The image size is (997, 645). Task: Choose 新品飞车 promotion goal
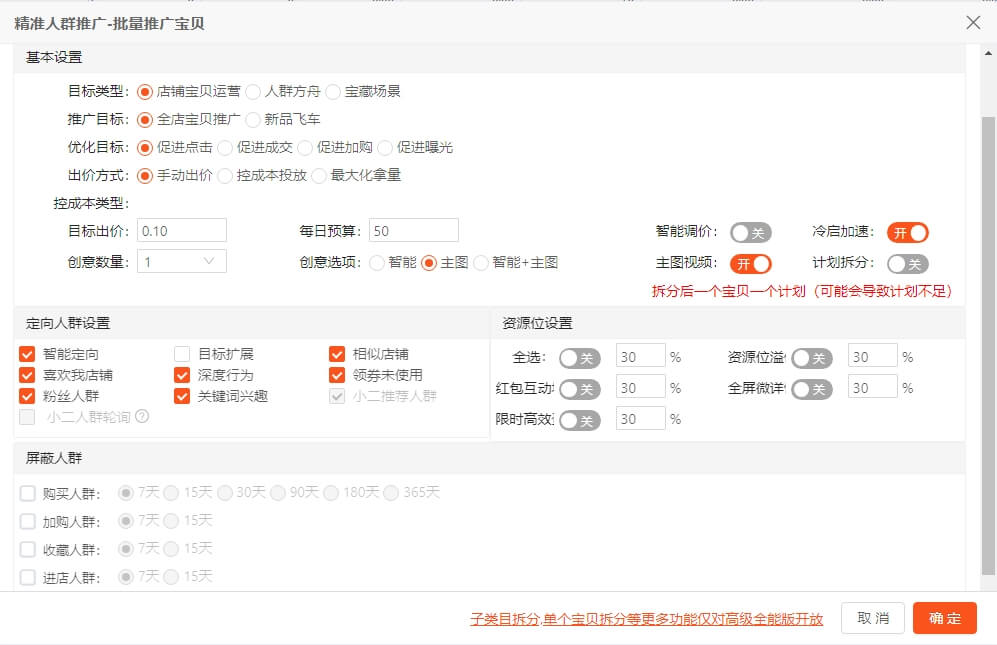(x=253, y=120)
